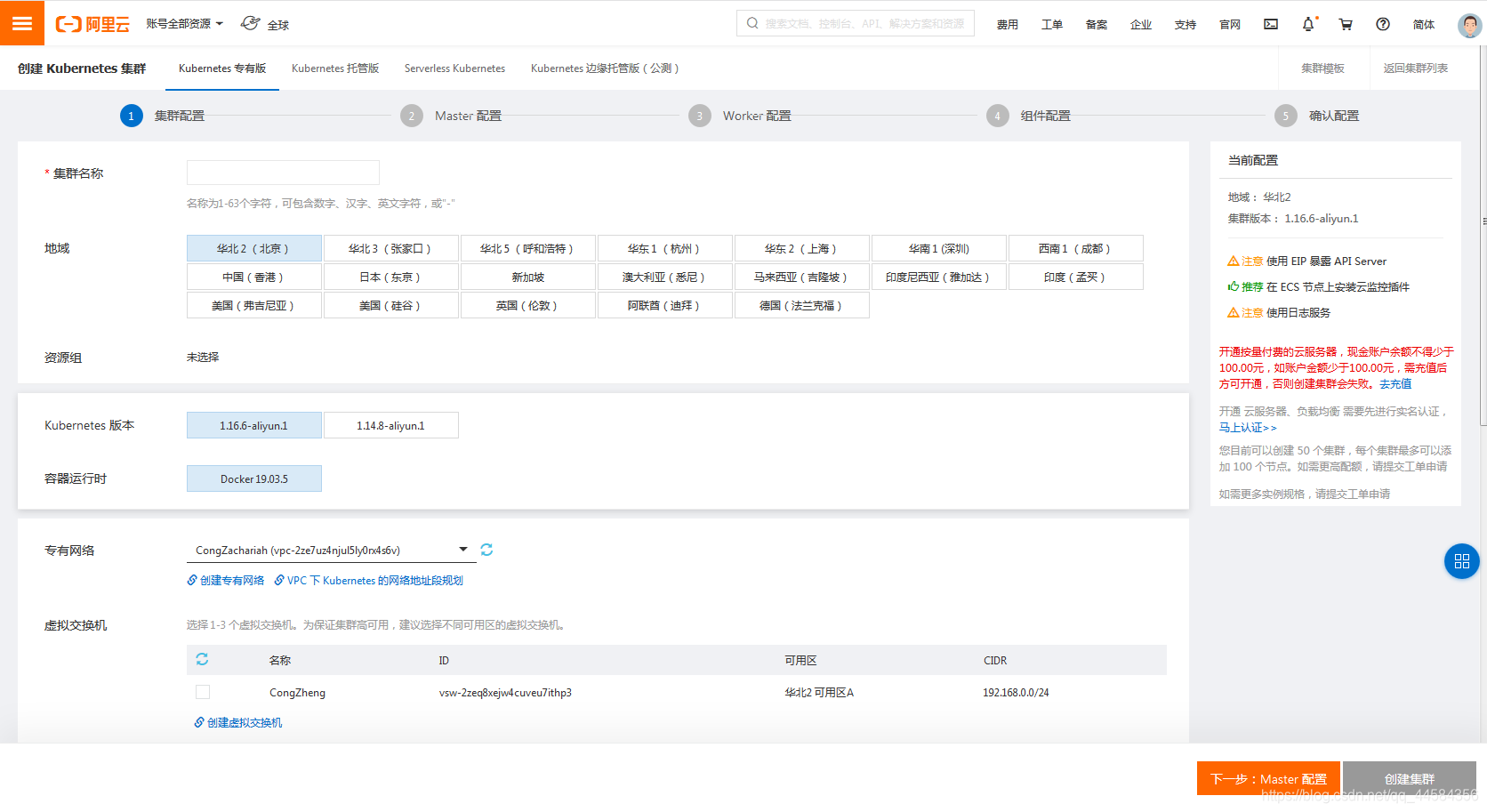Viewport: 1487px width, 812px height.
Task: Select Kubernetes version 1.16.6-aliyun.1
Action: click(254, 425)
